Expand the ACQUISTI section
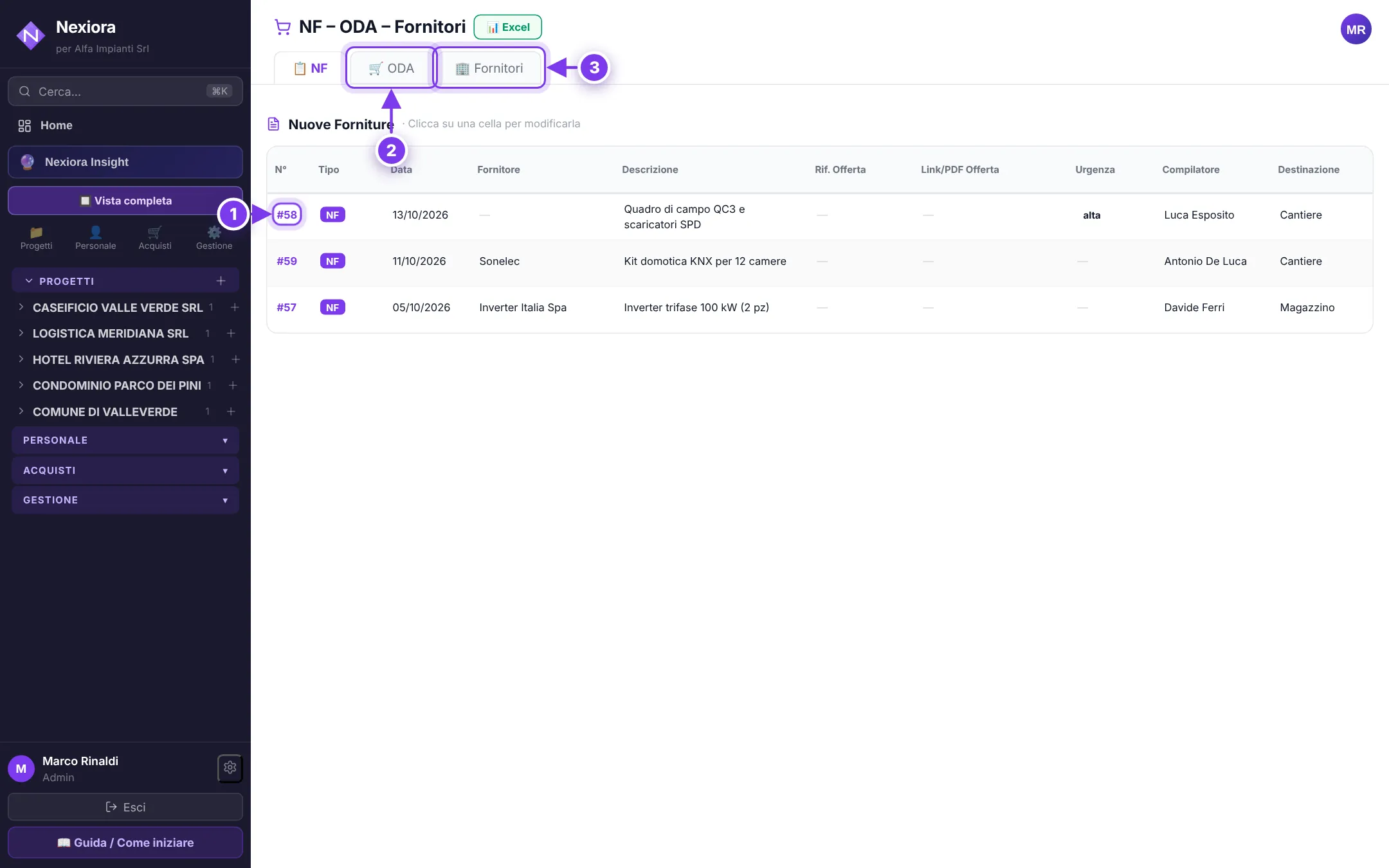This screenshot has width=1389, height=868. pos(125,471)
